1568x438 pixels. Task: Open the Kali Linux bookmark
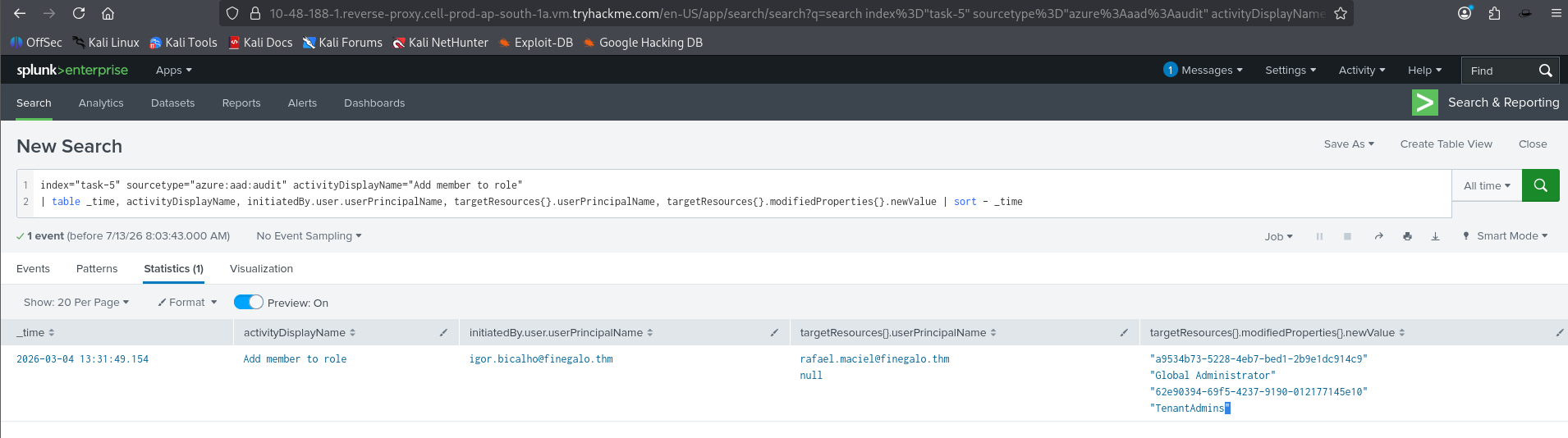(106, 43)
